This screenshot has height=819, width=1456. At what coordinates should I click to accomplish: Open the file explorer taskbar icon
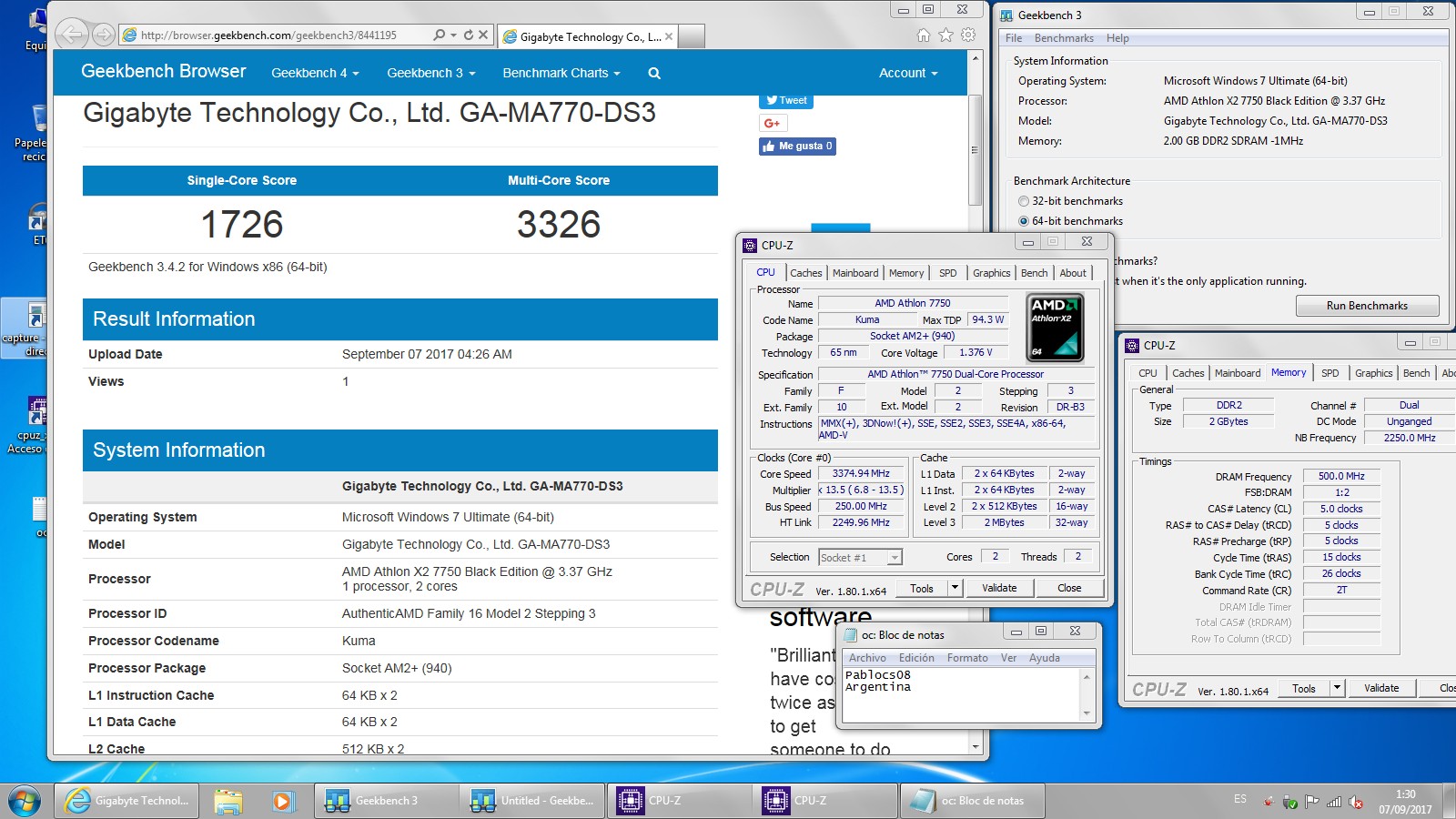click(x=228, y=801)
